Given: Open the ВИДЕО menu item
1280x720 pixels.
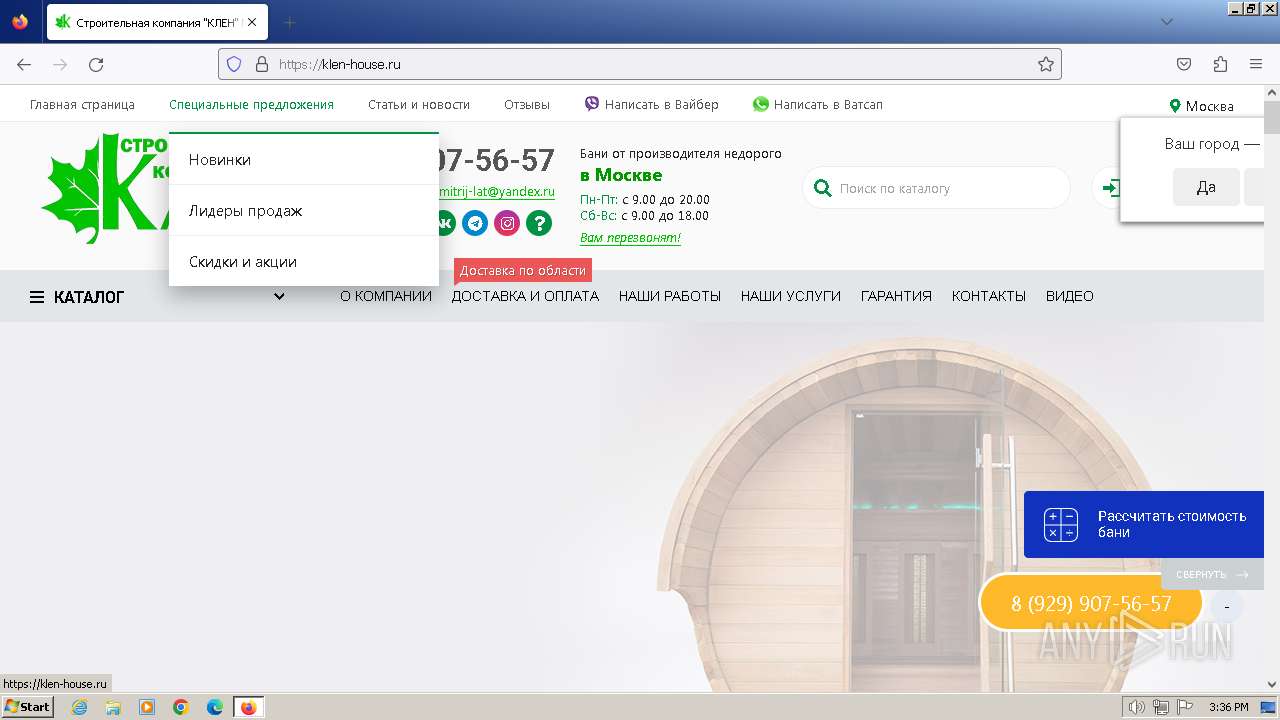Looking at the screenshot, I should pyautogui.click(x=1070, y=296).
